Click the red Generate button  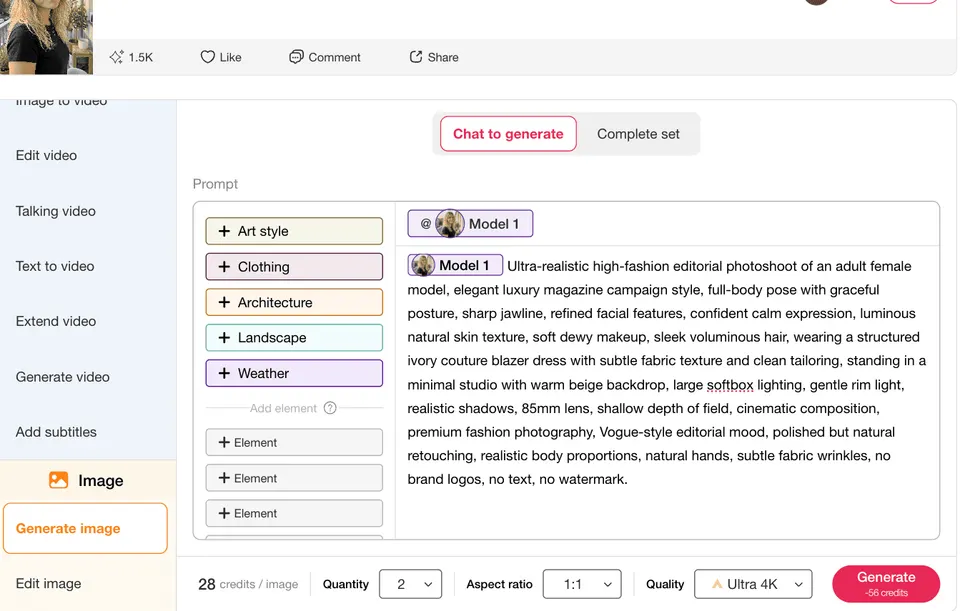point(886,583)
